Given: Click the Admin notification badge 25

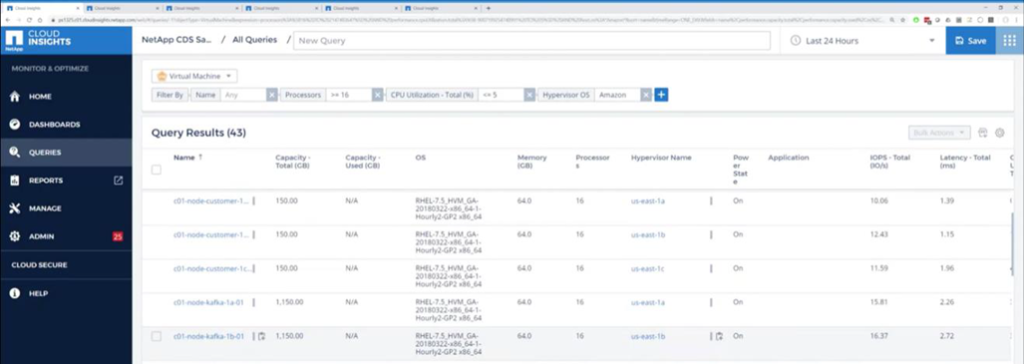Looking at the screenshot, I should point(118,237).
